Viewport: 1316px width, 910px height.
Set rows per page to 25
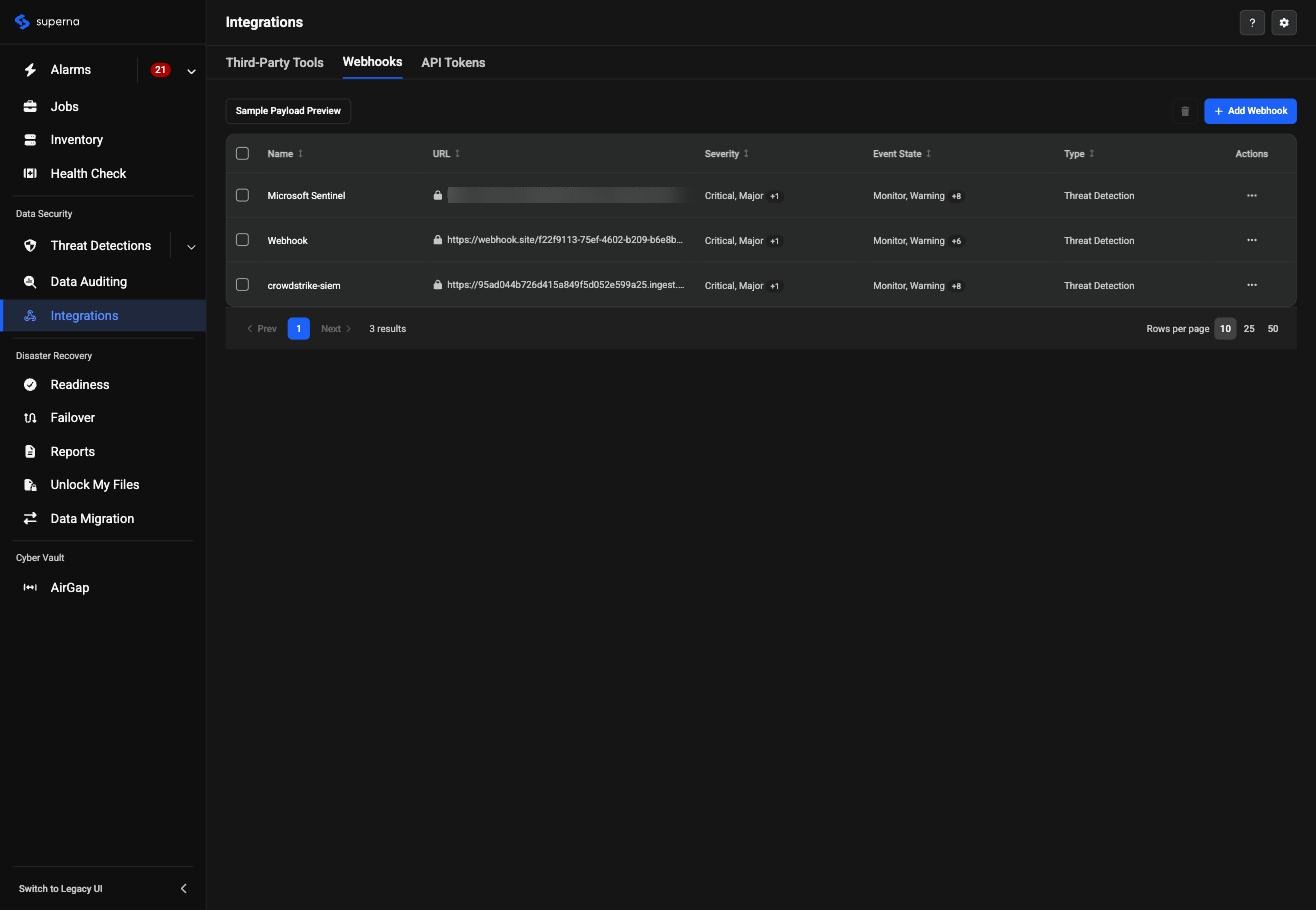(x=1249, y=328)
